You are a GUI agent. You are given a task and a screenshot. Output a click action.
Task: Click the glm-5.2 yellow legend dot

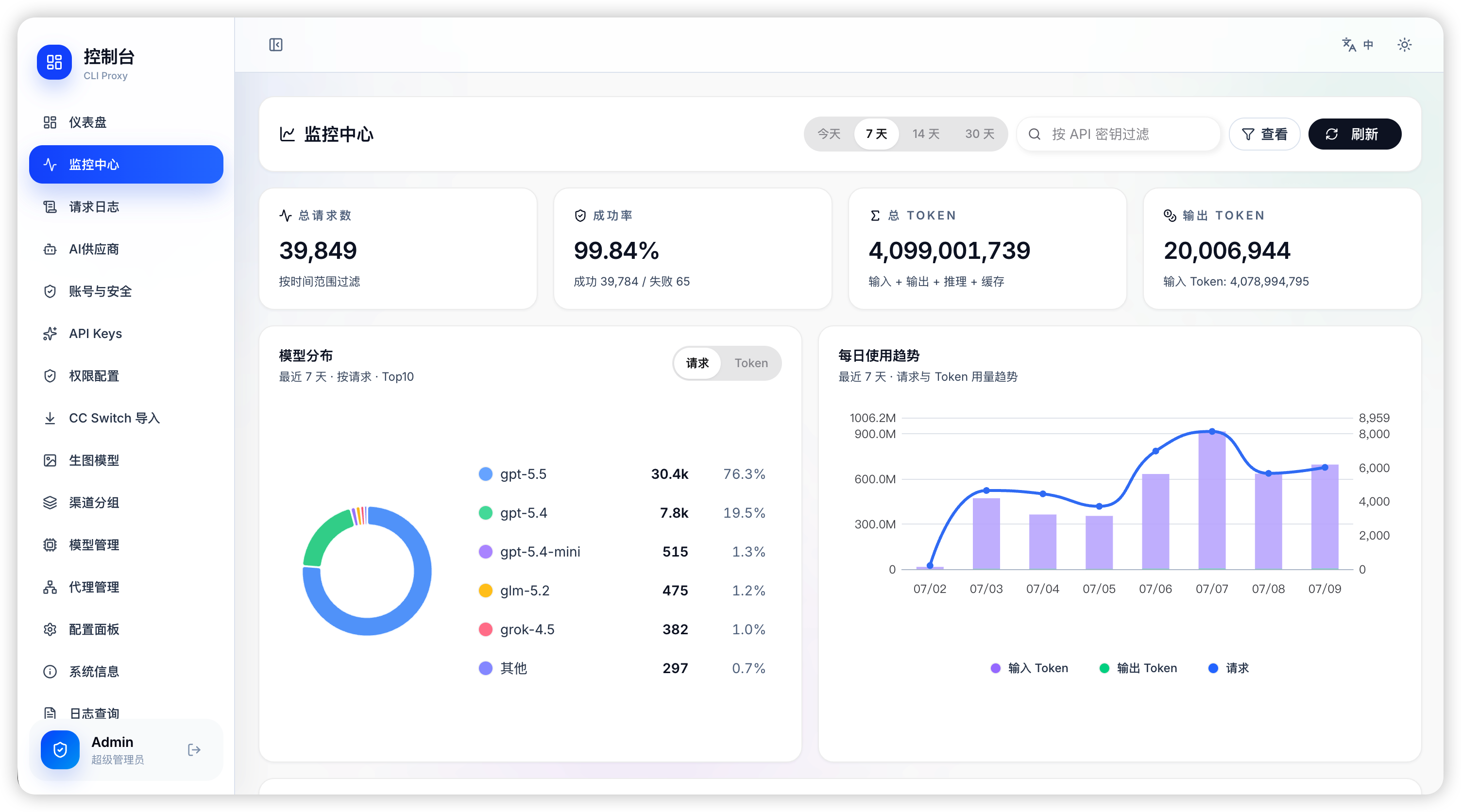pyautogui.click(x=486, y=591)
